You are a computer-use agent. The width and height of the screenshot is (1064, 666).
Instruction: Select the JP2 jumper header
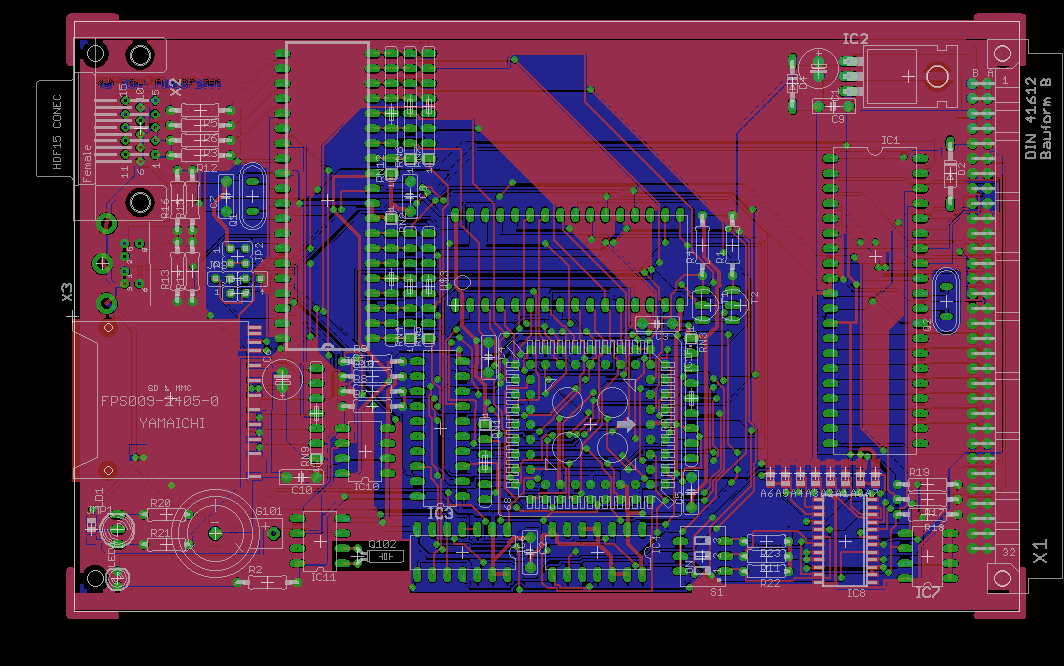click(x=236, y=268)
